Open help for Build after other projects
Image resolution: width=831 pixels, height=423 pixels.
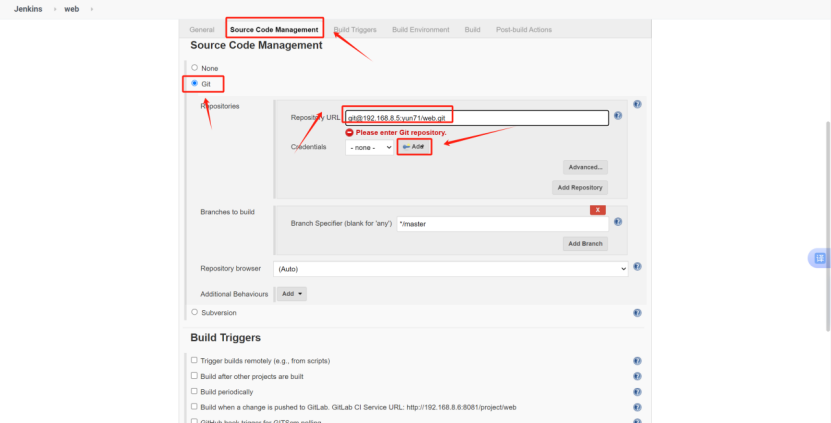pos(637,376)
